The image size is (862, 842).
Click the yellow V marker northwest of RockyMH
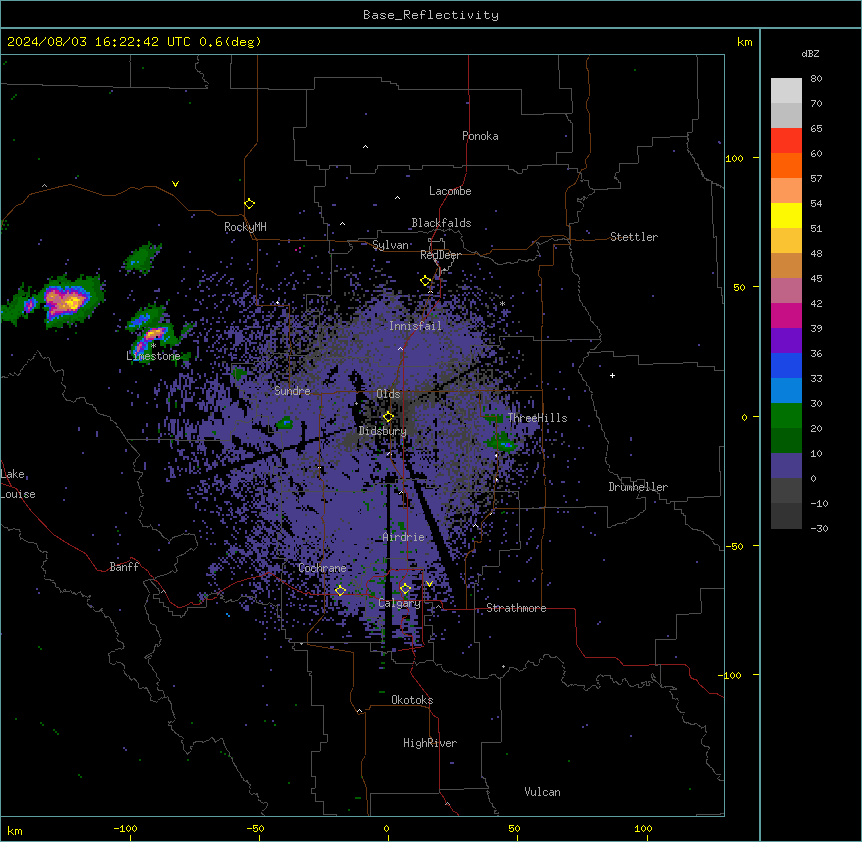coord(175,184)
